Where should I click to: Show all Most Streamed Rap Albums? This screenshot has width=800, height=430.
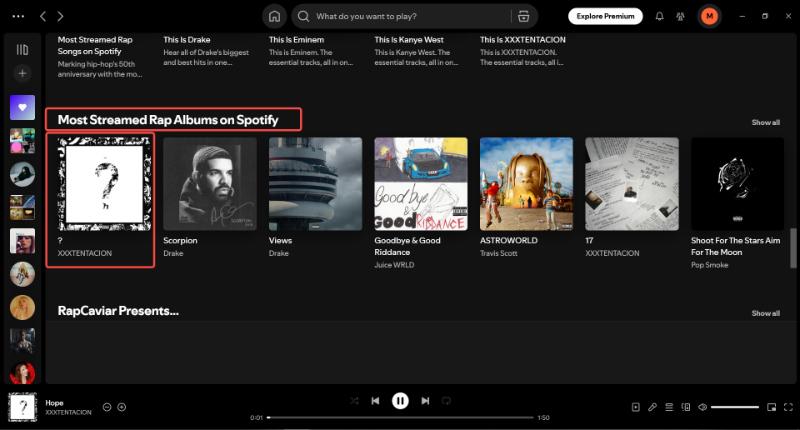click(x=765, y=122)
